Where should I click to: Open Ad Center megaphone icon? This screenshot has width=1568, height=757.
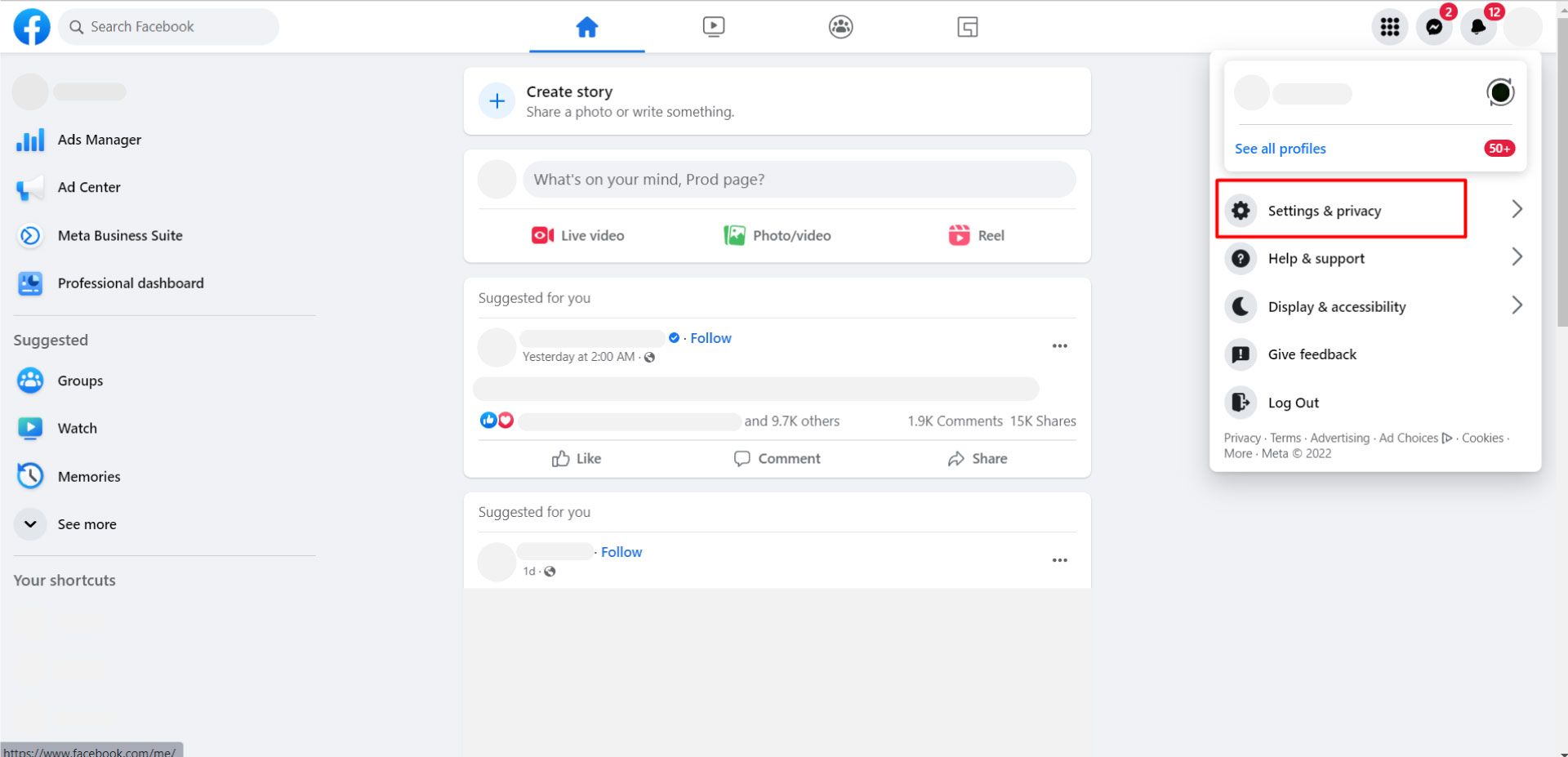(30, 188)
